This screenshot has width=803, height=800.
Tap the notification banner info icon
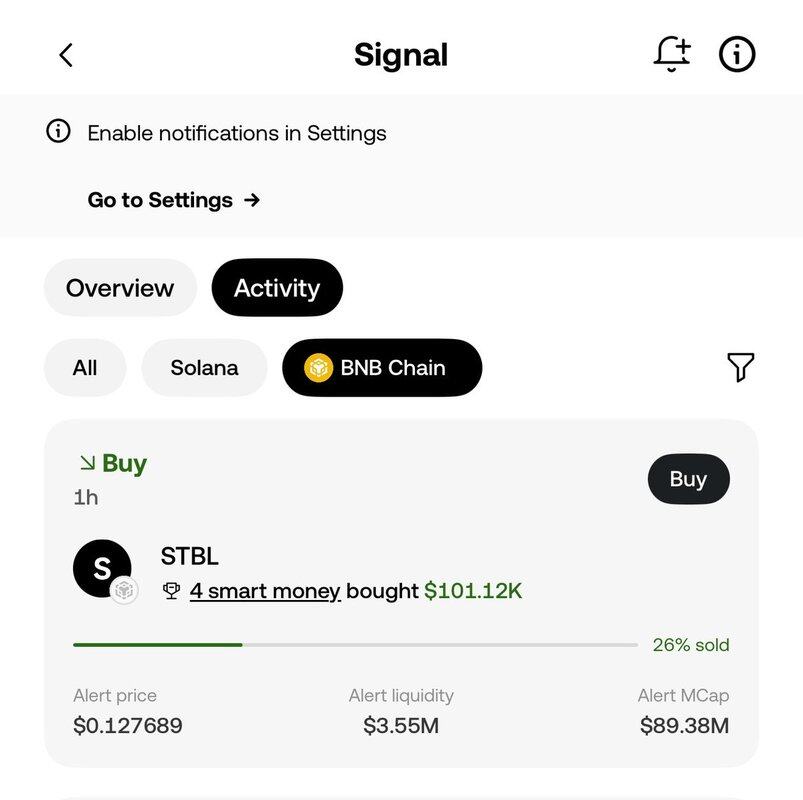click(x=58, y=131)
